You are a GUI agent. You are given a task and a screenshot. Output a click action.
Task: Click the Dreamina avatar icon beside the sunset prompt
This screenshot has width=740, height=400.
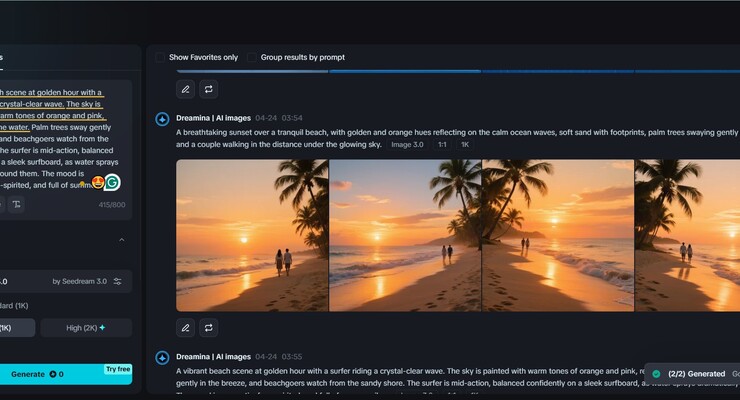[x=162, y=119]
